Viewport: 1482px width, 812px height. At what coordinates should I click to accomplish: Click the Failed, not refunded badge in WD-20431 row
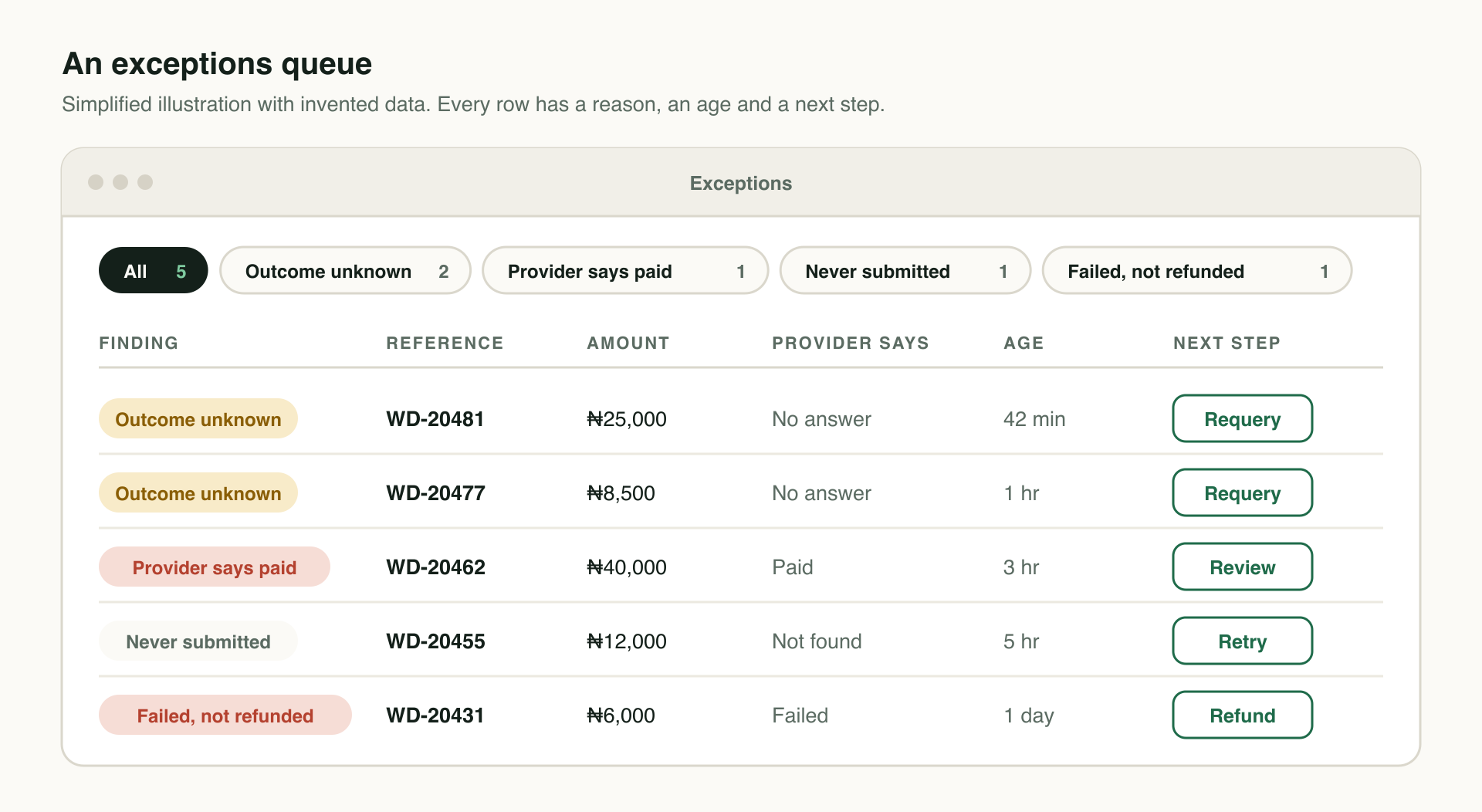click(225, 716)
